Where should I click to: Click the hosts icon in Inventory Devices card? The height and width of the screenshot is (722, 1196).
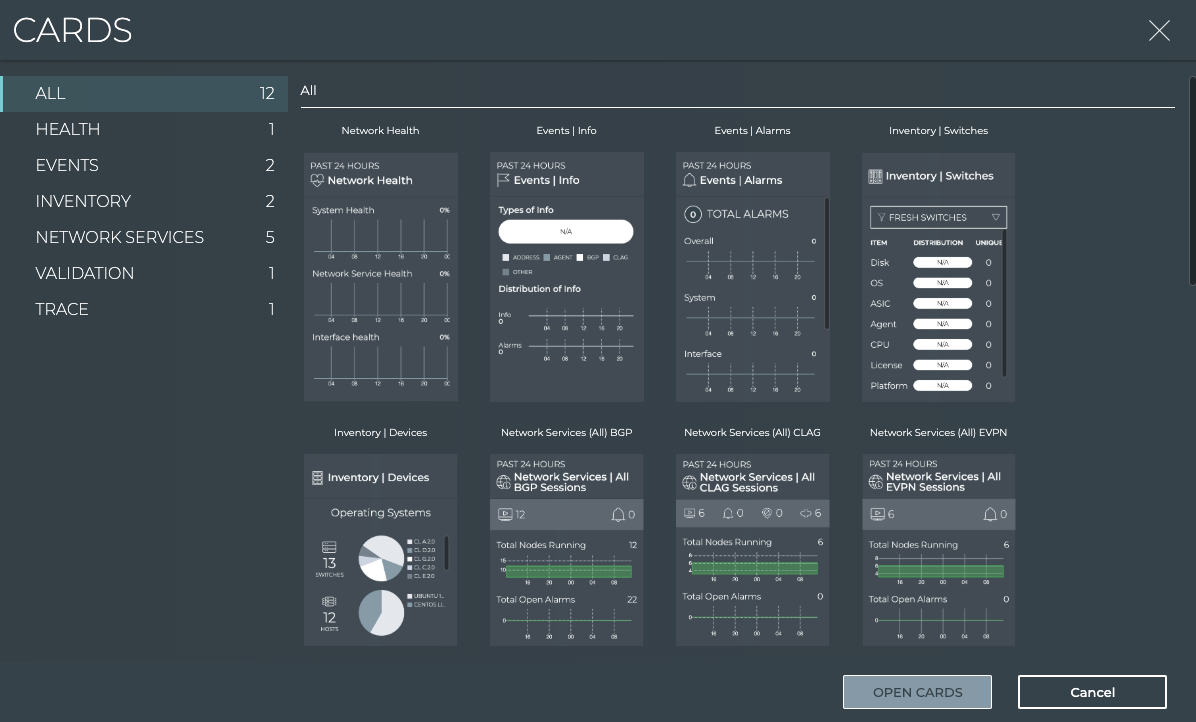329,603
